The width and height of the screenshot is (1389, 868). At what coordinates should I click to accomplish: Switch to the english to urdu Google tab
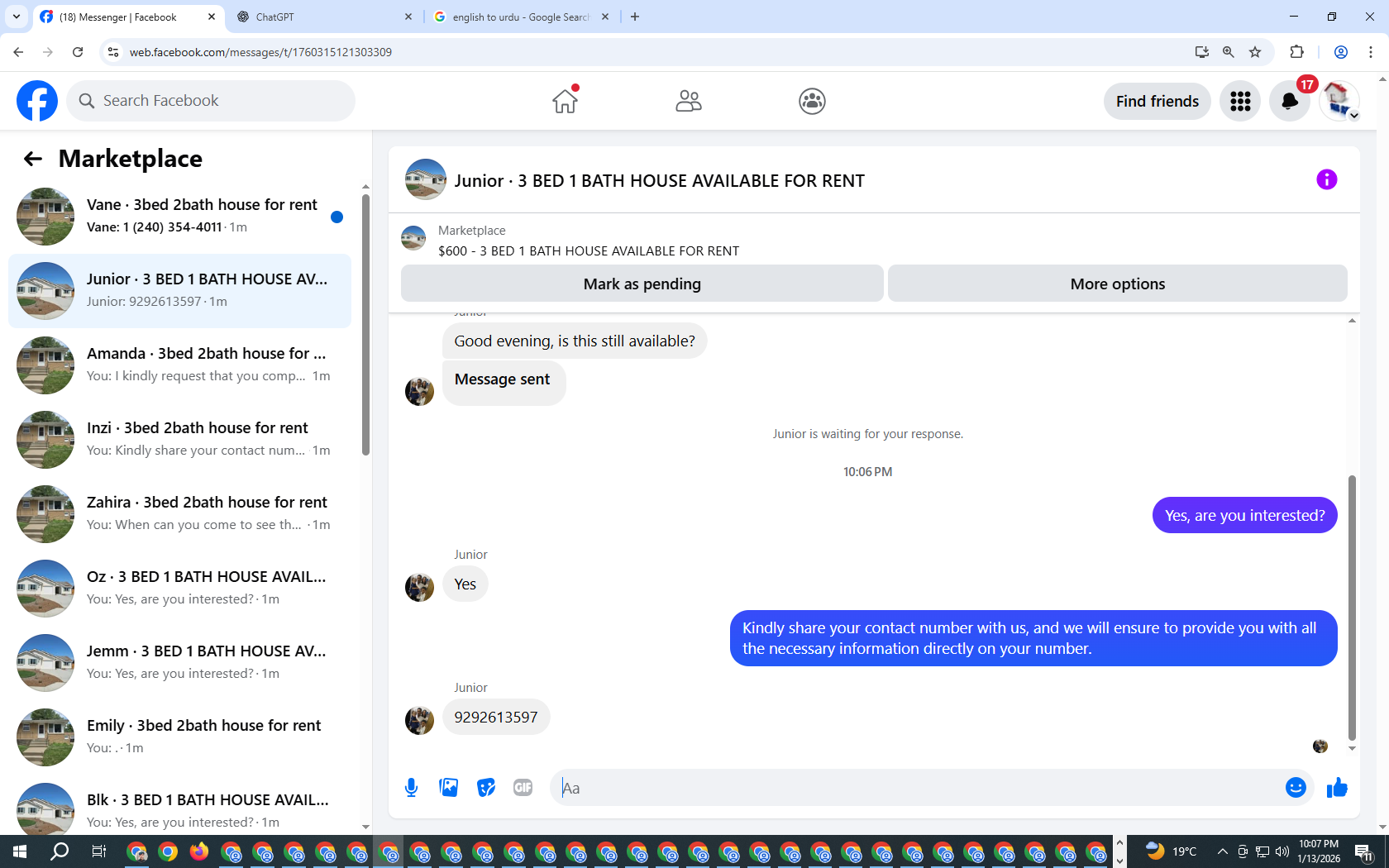click(x=521, y=17)
